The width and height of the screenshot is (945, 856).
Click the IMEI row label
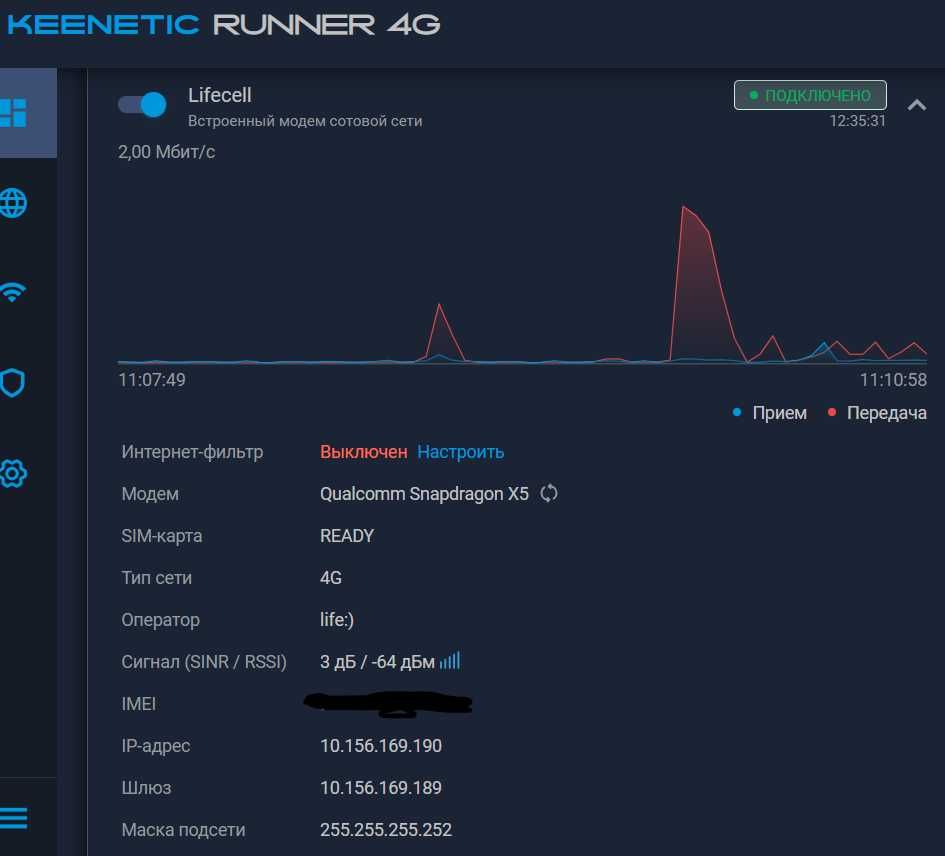tap(139, 704)
